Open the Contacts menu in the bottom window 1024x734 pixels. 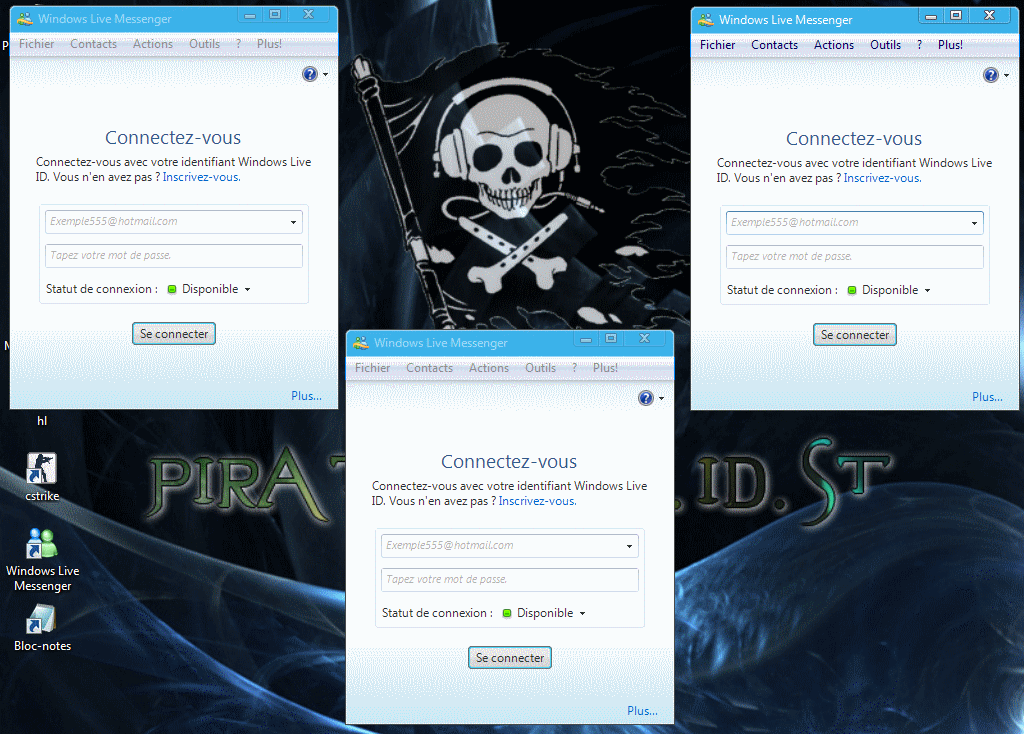pos(430,368)
